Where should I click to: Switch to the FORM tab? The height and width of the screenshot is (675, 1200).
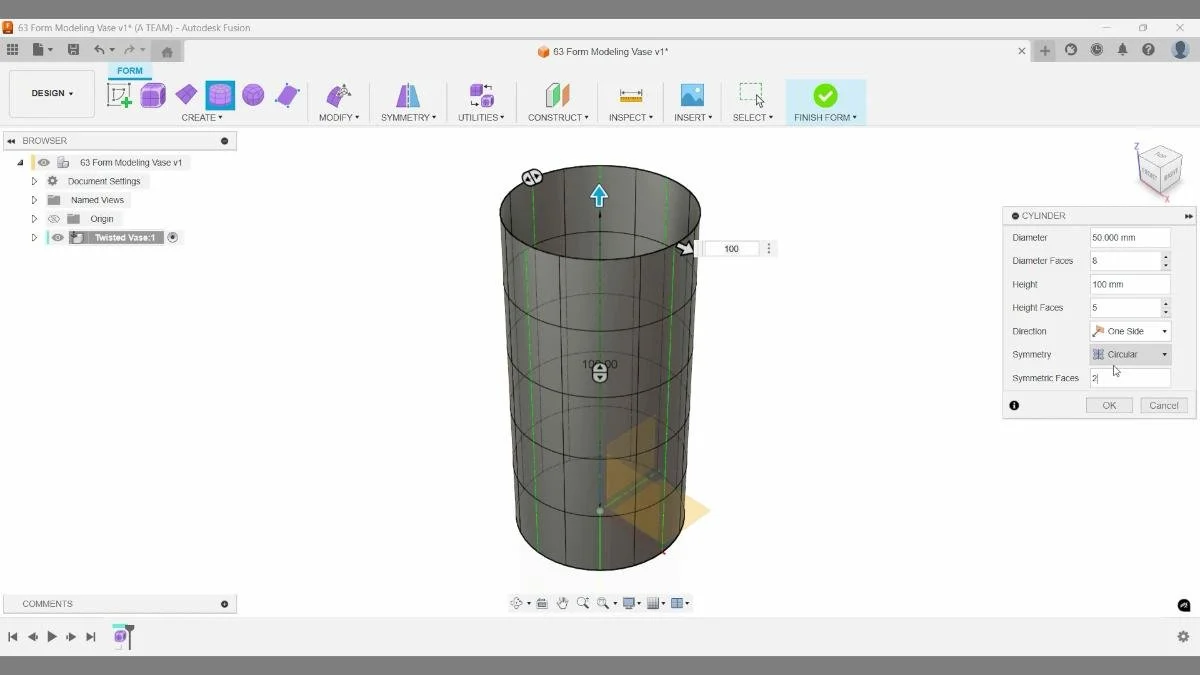[x=129, y=70]
